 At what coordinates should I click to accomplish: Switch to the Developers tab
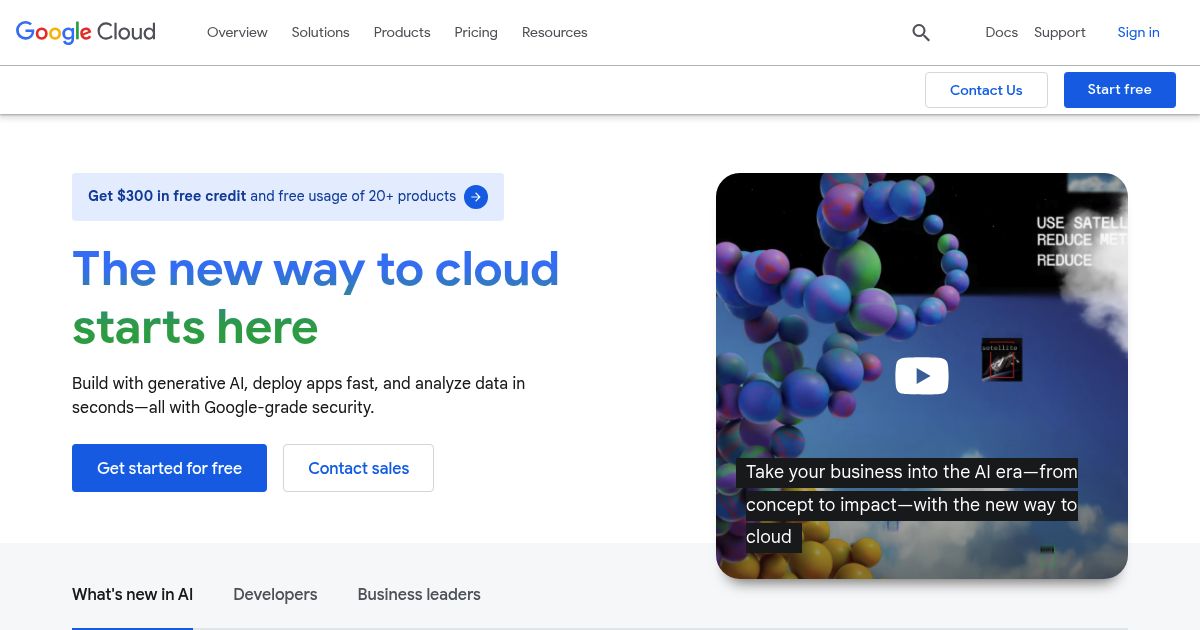[x=275, y=595]
